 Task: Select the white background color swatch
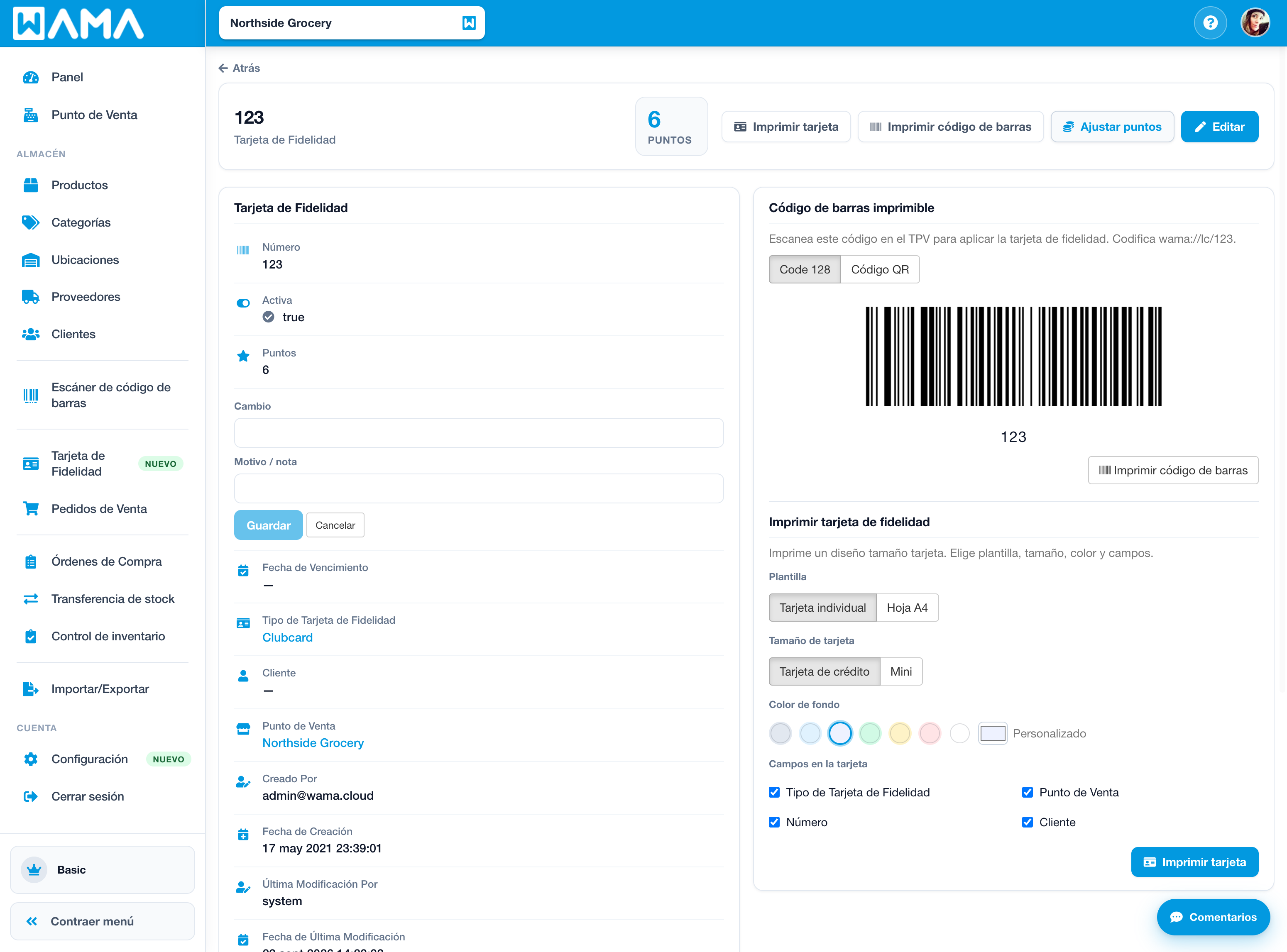click(959, 734)
